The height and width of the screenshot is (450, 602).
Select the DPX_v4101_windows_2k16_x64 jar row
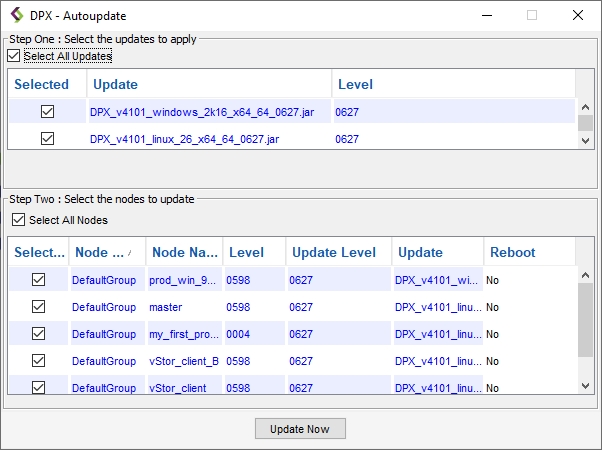(202, 112)
